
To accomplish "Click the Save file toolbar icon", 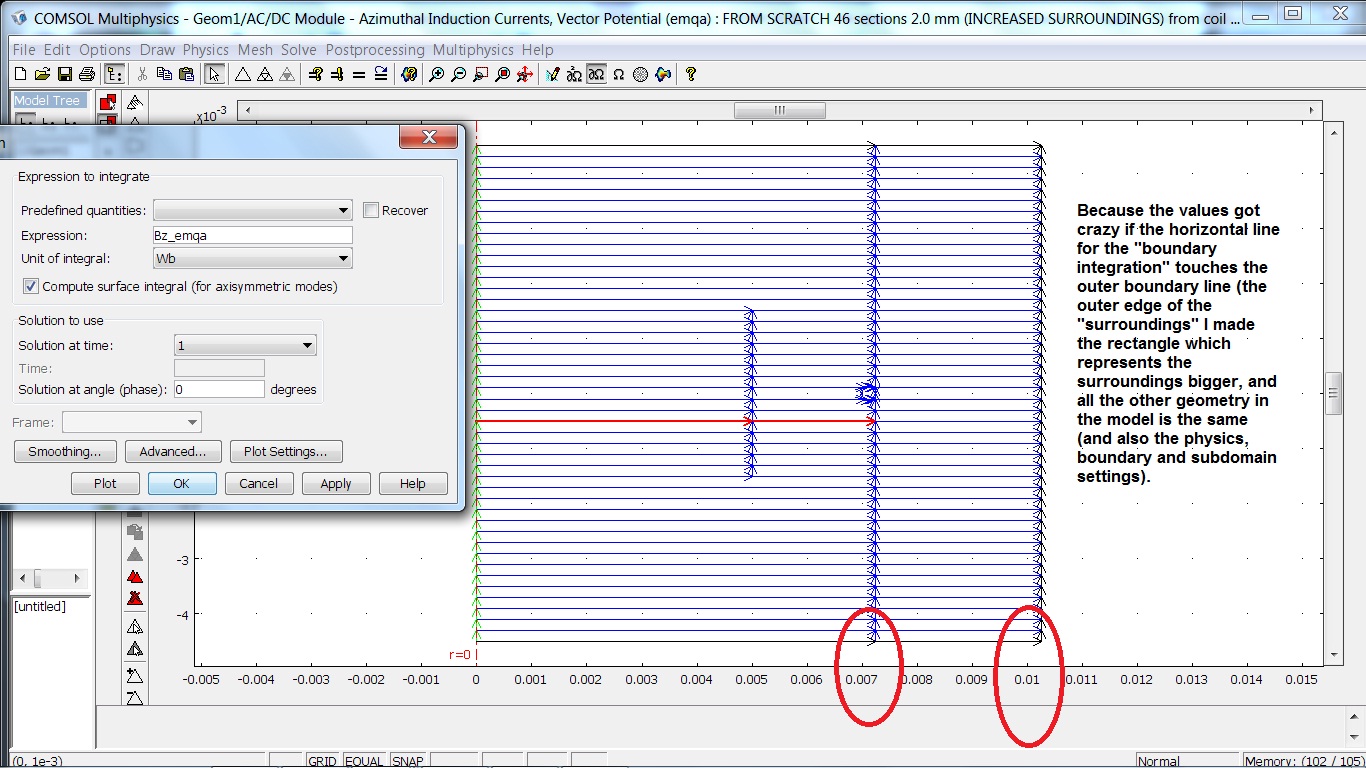I will coord(64,74).
